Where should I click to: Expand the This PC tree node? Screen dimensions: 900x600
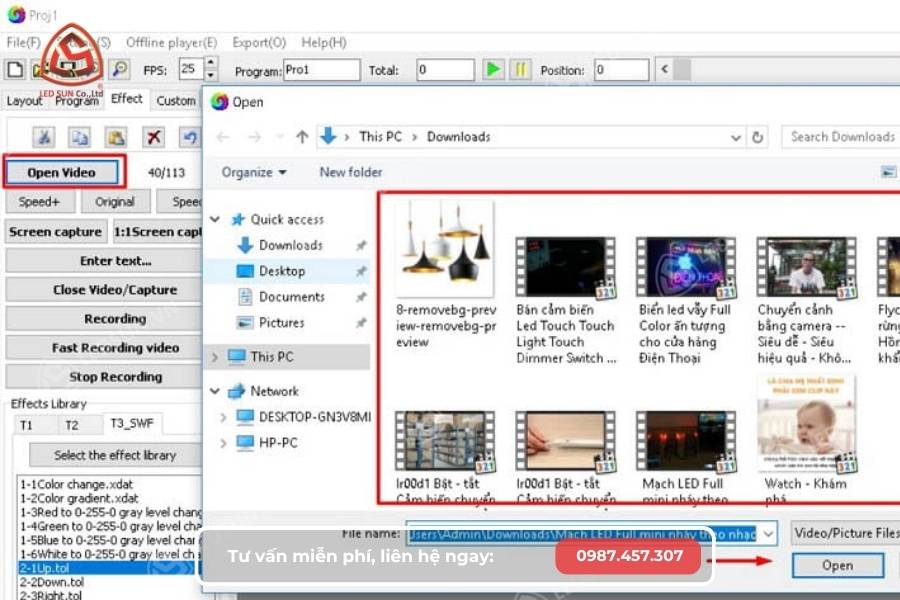(216, 356)
